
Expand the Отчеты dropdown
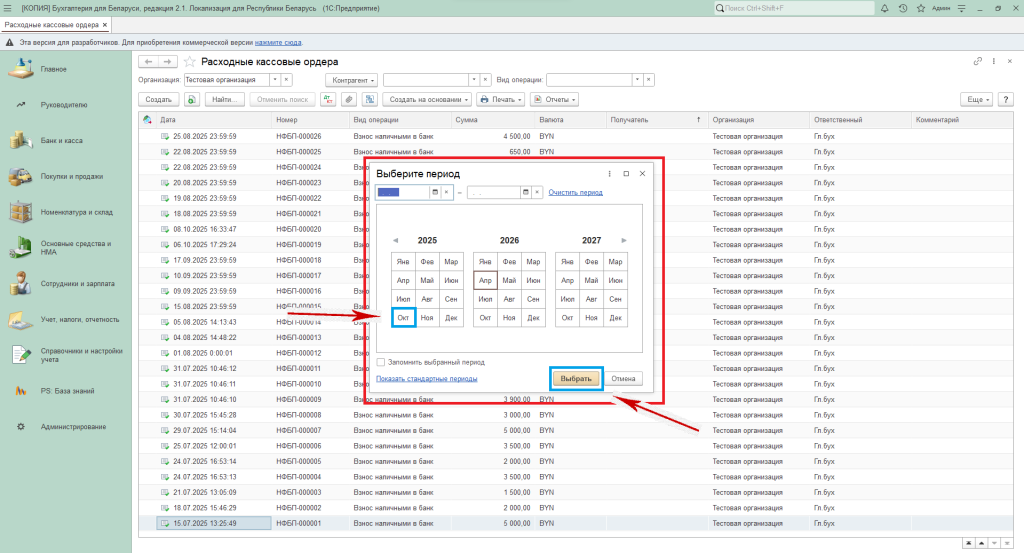555,100
